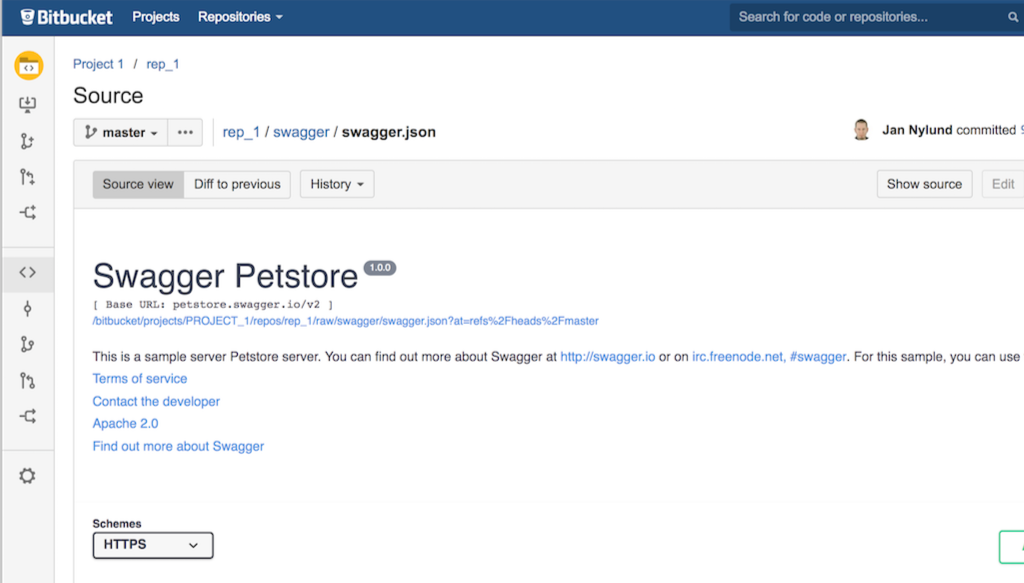
Task: Click the Clone repository sidebar icon
Action: coord(28,105)
